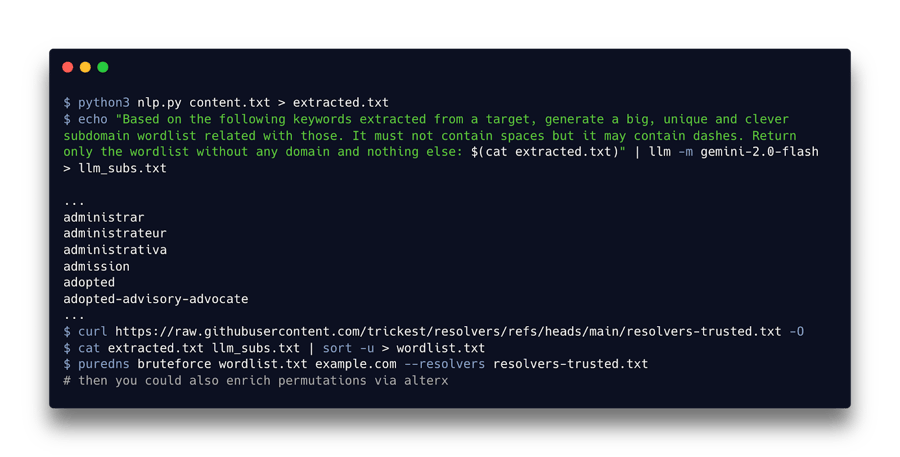The image size is (900, 457).
Task: Click the administrativa output line
Action: 115,249
